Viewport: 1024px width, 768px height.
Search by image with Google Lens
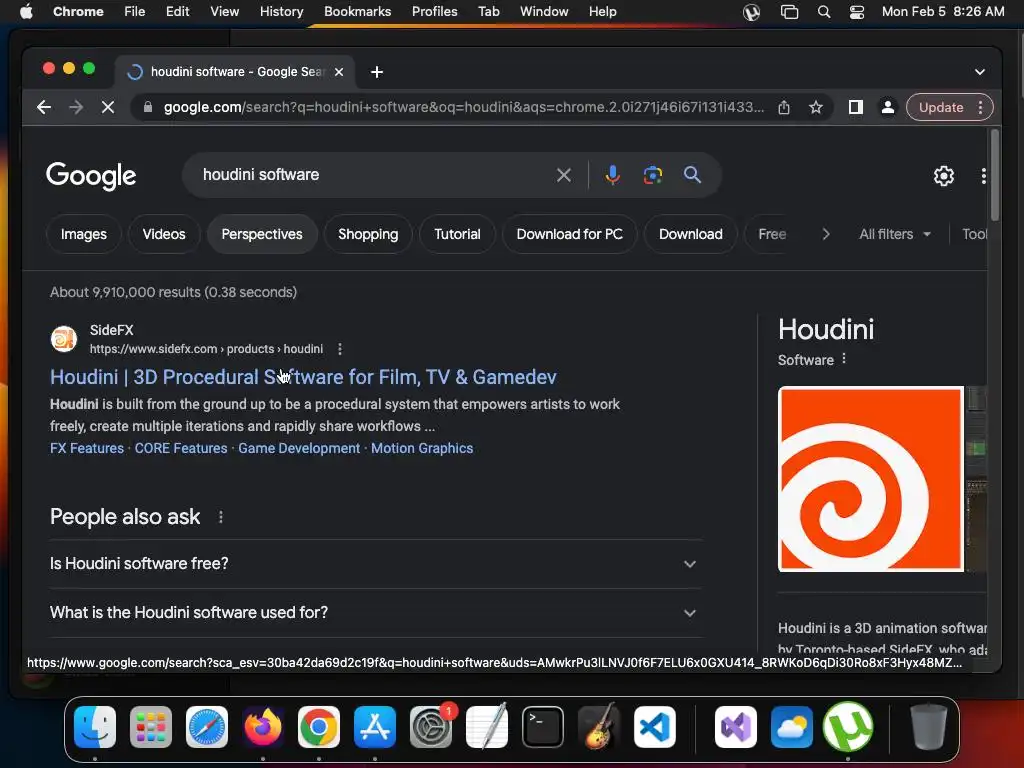pyautogui.click(x=652, y=175)
